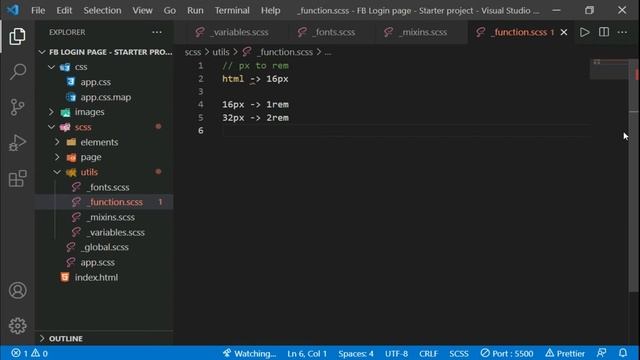Open the Extensions view
This screenshot has width=640, height=360.
(17, 178)
